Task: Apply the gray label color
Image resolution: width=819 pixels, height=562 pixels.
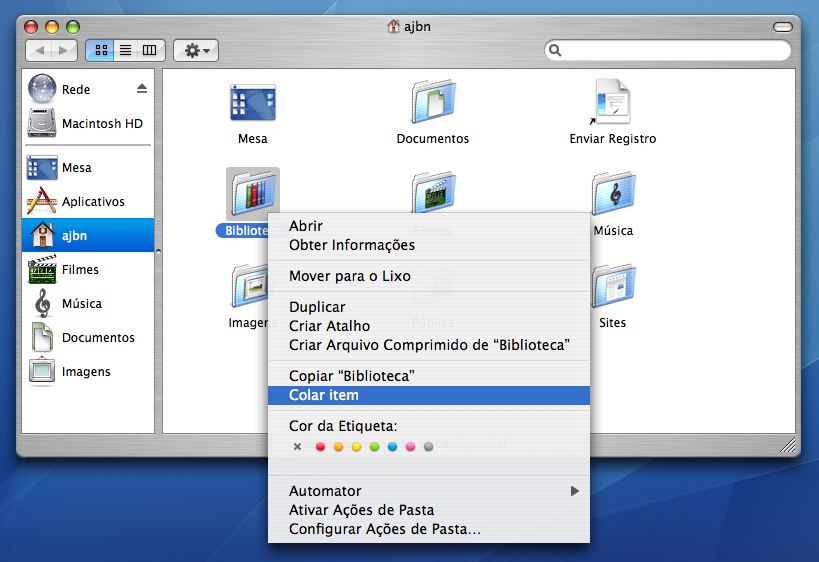Action: 428,447
